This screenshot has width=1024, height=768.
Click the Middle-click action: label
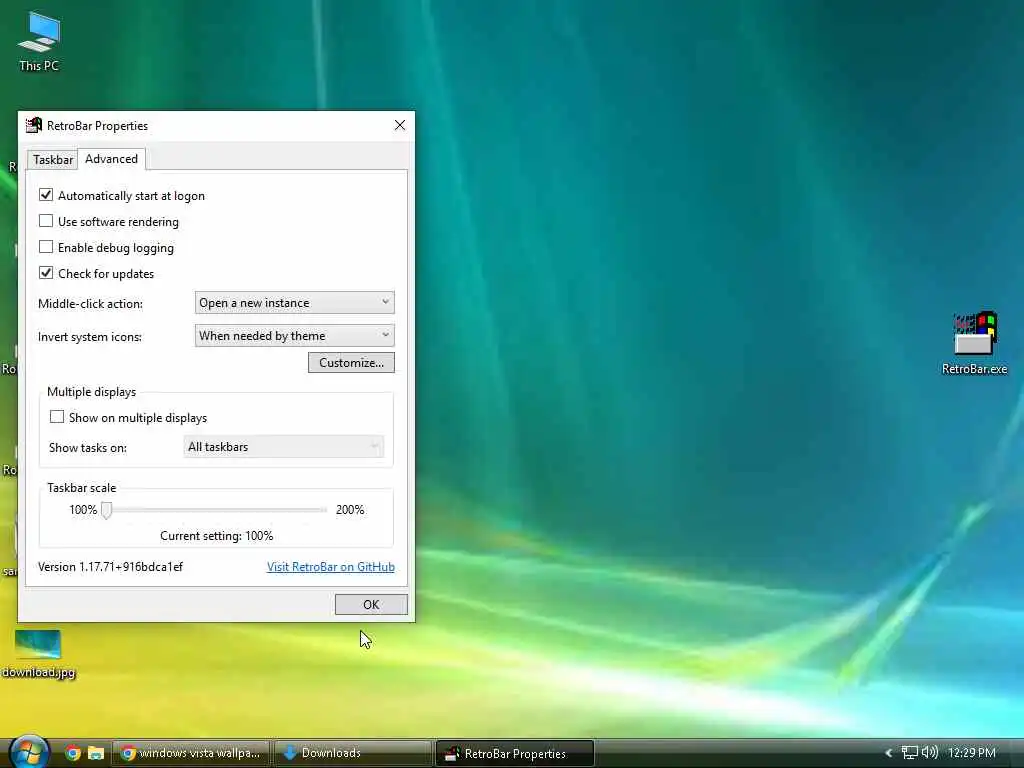(x=90, y=304)
